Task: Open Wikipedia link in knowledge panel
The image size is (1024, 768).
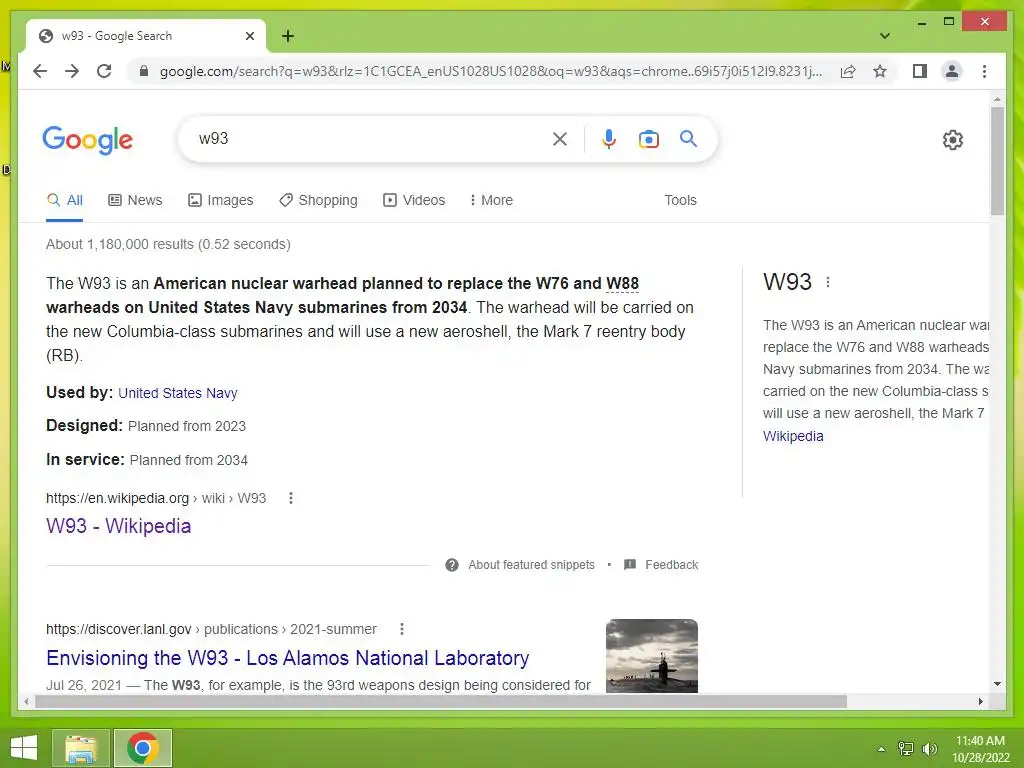Action: (793, 436)
